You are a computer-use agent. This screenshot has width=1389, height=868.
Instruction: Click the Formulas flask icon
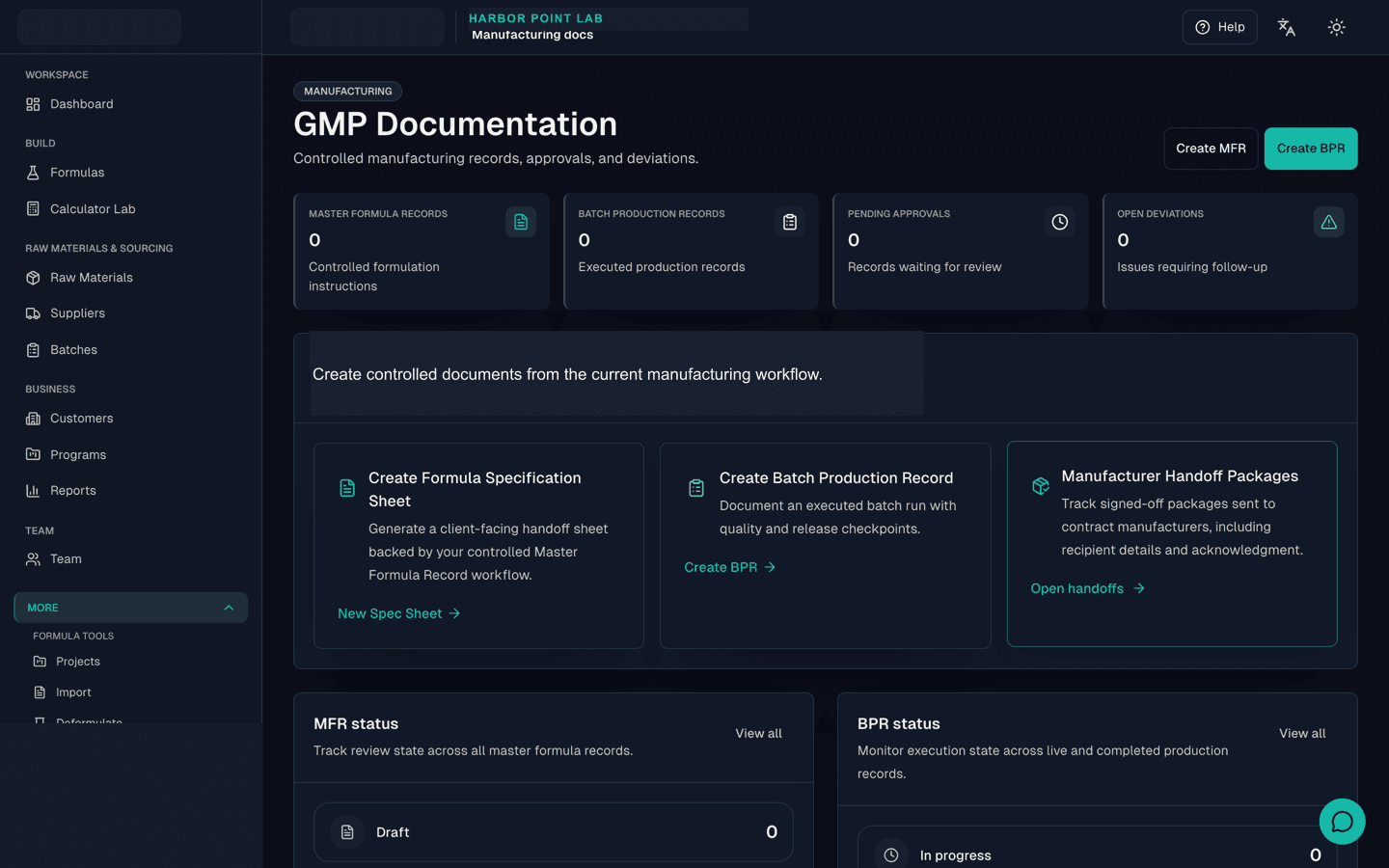click(33, 173)
